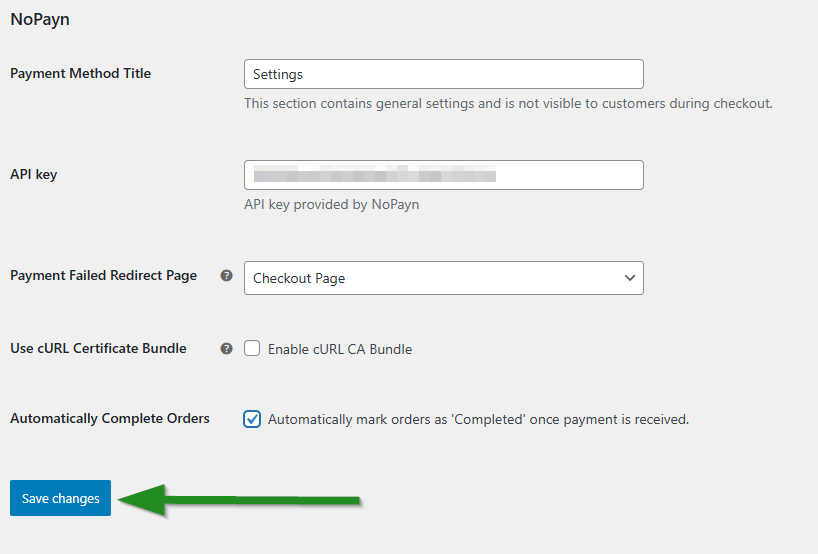Open the Checkout Page dropdown
Screen dimensions: 818x554
coord(443,278)
